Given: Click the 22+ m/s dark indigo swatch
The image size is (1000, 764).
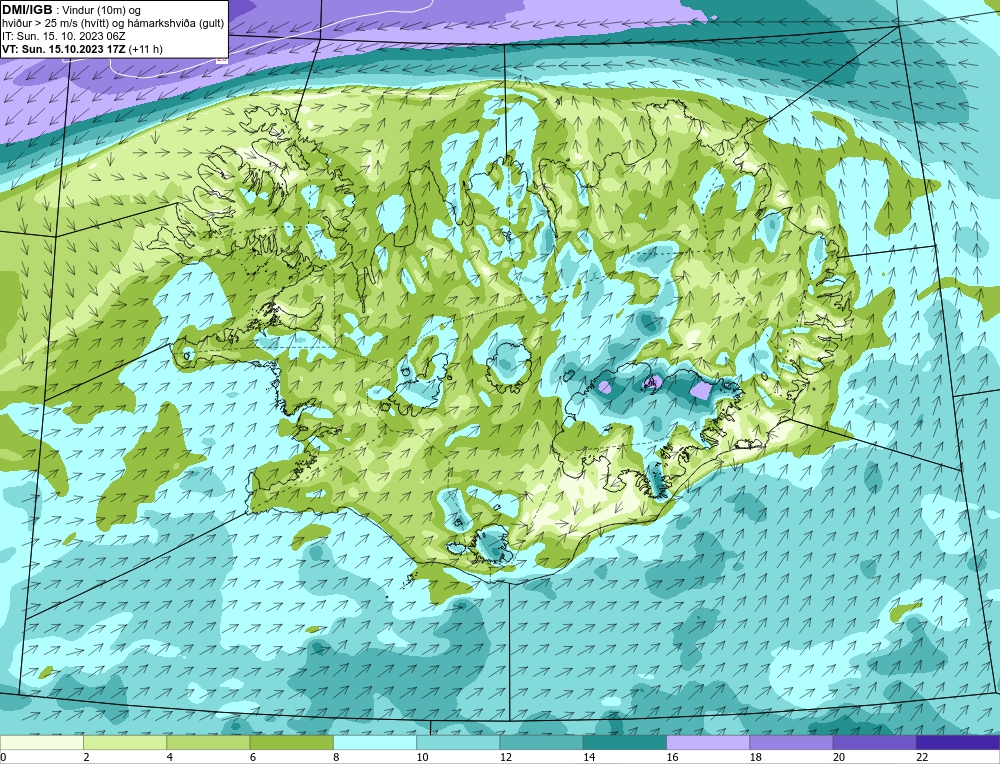Looking at the screenshot, I should (957, 742).
